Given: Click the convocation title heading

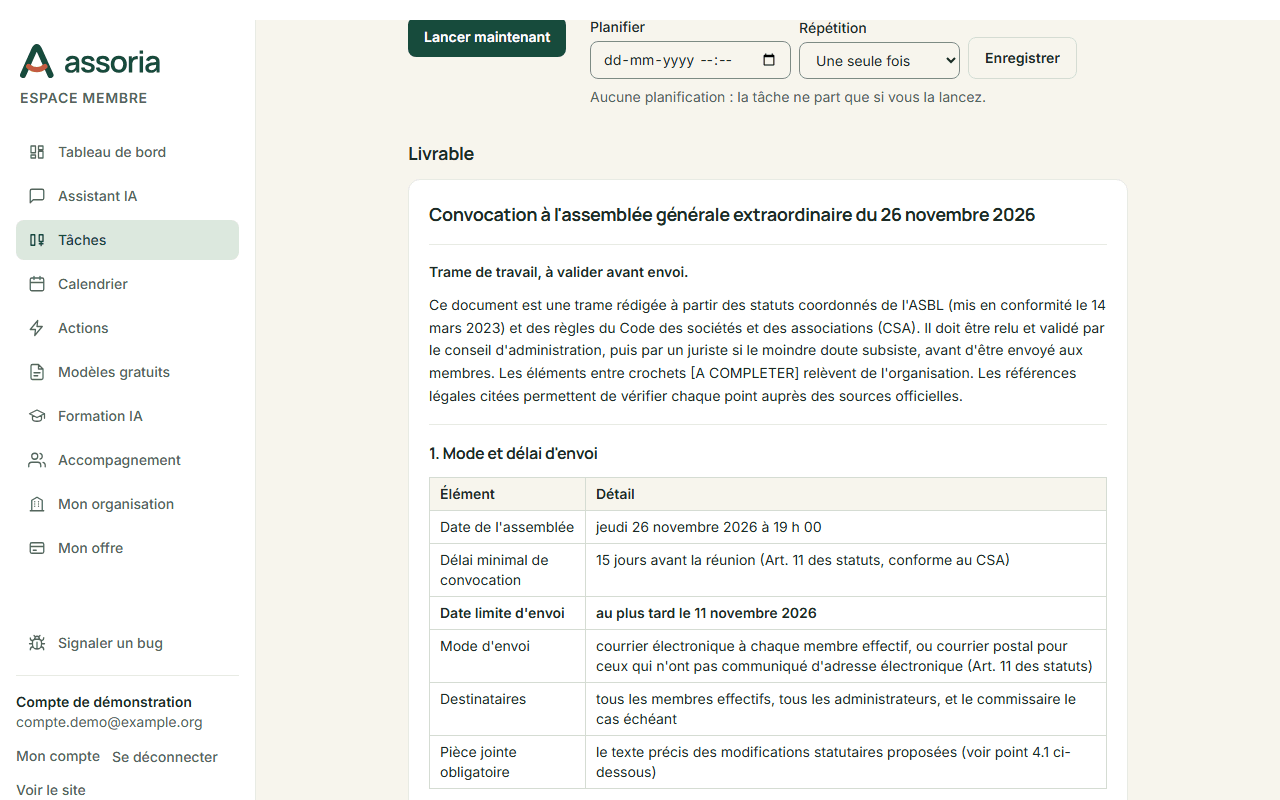Looking at the screenshot, I should click(x=732, y=215).
